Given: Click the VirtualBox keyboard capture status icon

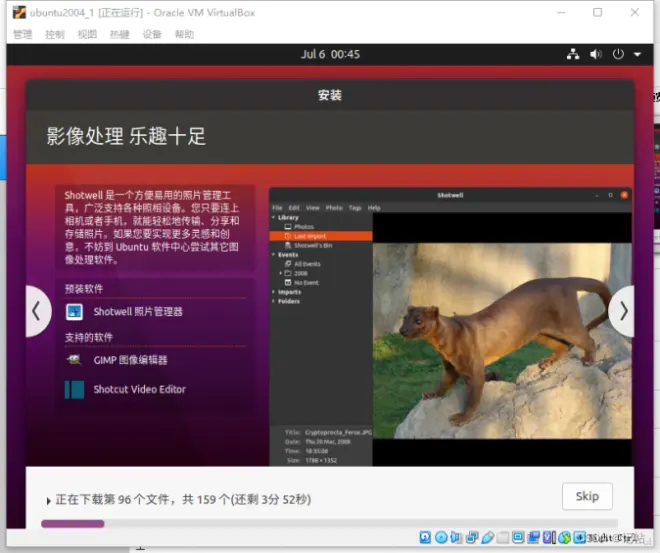Looking at the screenshot, I should [580, 537].
